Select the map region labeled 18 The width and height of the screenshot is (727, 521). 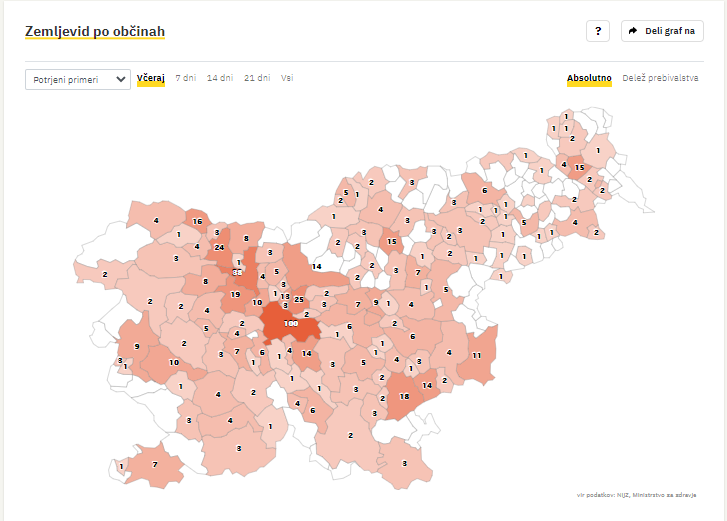coord(404,396)
